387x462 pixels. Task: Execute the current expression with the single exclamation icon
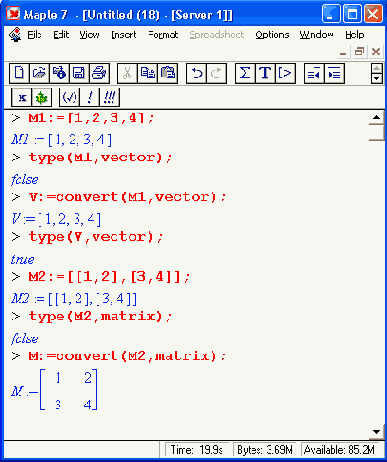click(x=89, y=97)
